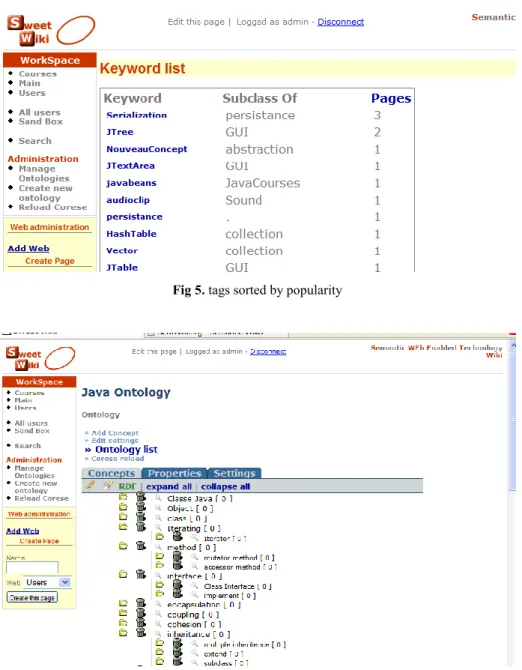Click the wand icon beside RDF

click(x=108, y=485)
